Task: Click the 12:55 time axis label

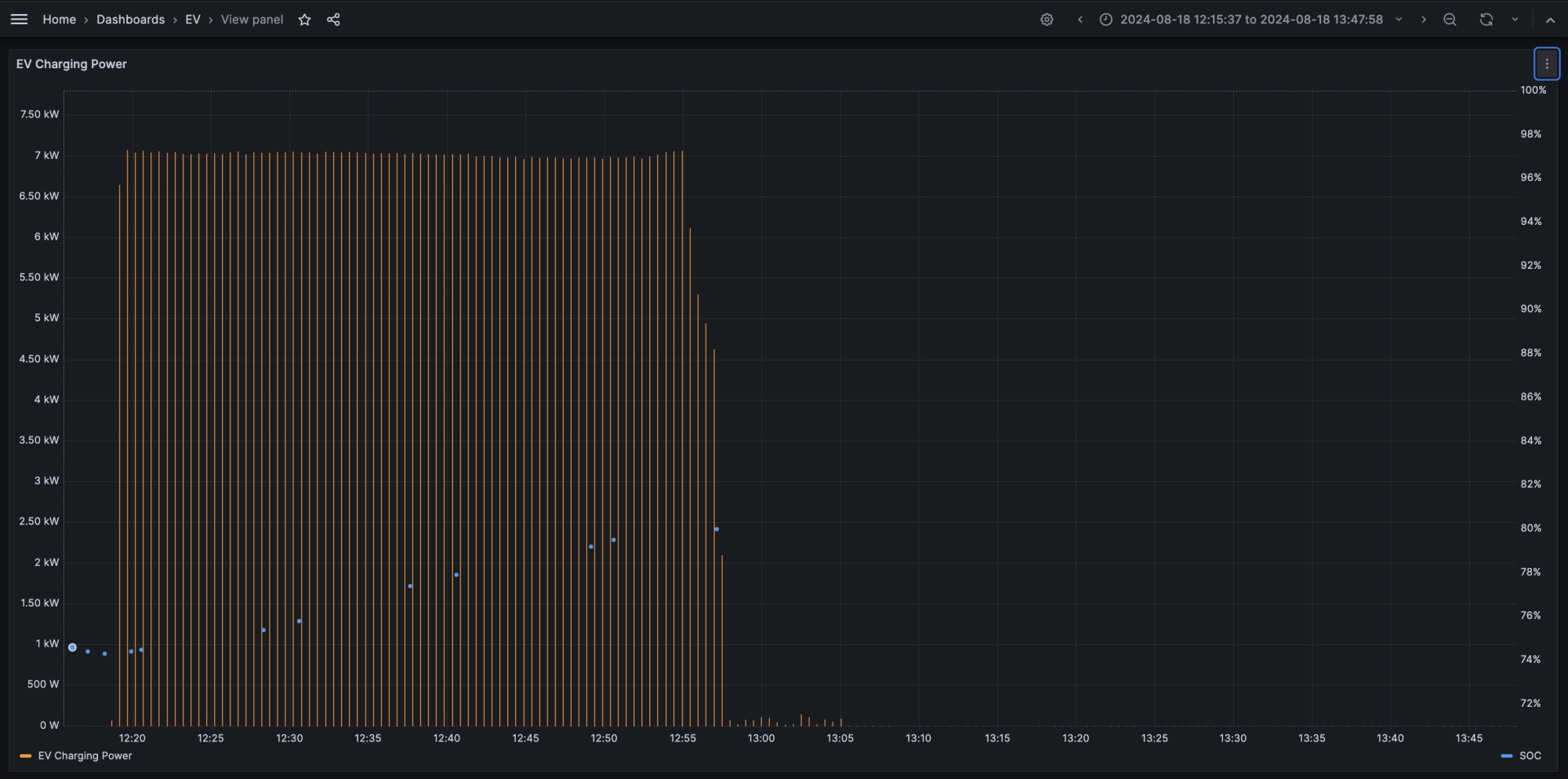Action: point(682,738)
